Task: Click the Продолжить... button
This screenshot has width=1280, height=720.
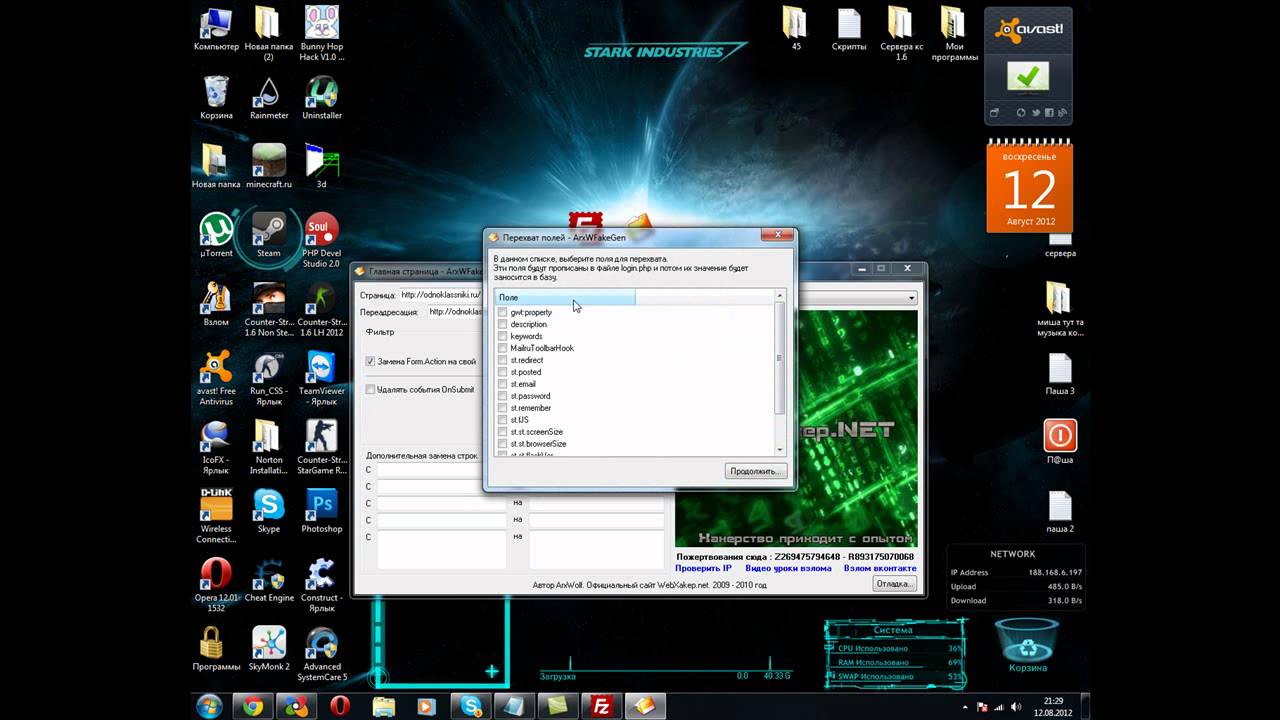Action: (x=754, y=471)
